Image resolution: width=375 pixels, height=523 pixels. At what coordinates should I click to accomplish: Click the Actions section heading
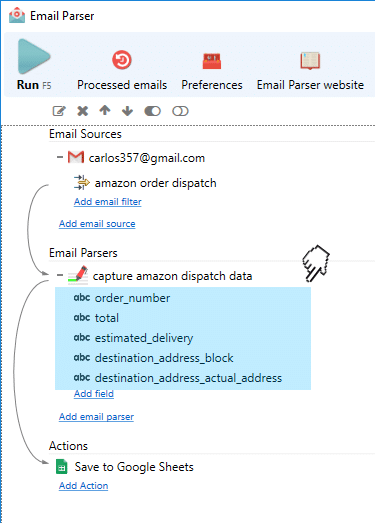tap(68, 446)
